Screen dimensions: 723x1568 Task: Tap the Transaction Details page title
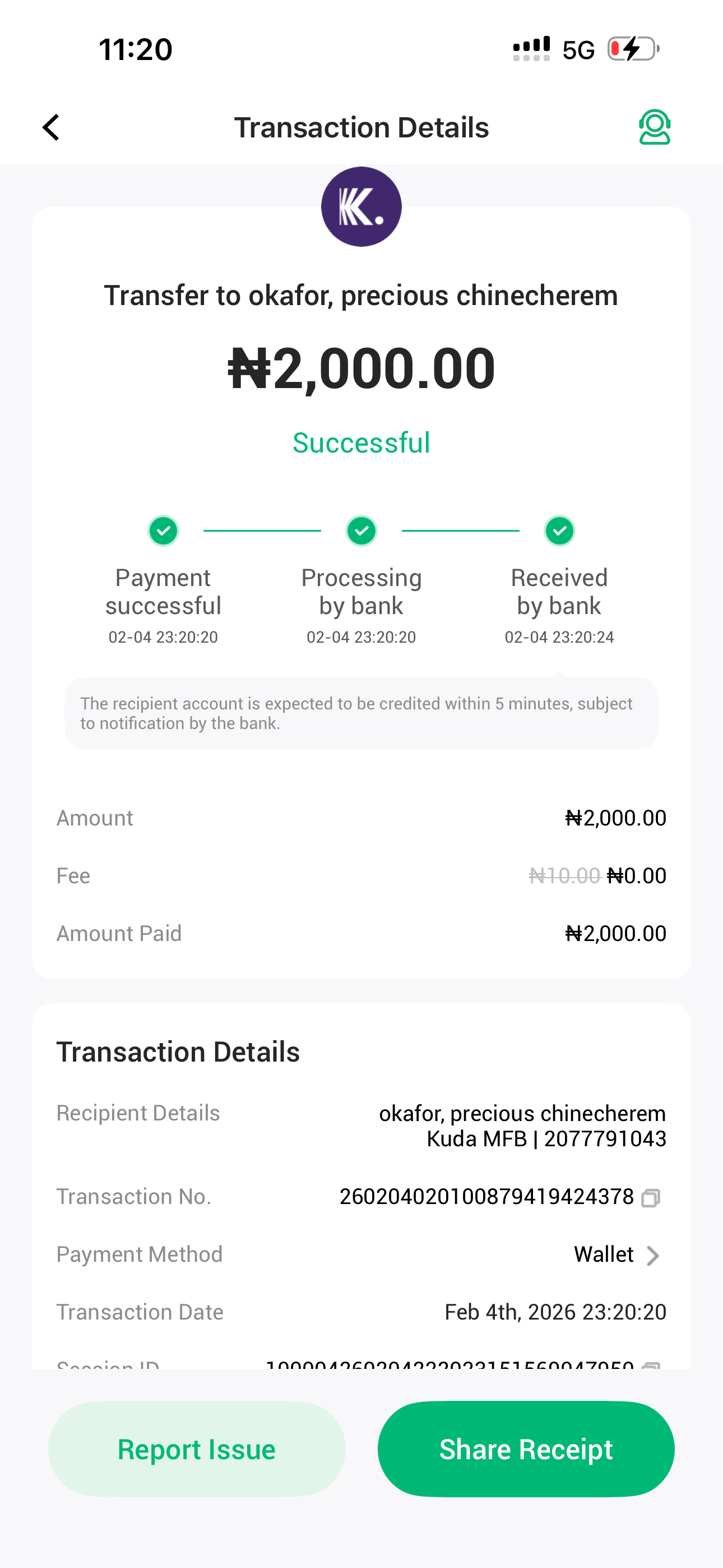point(361,127)
